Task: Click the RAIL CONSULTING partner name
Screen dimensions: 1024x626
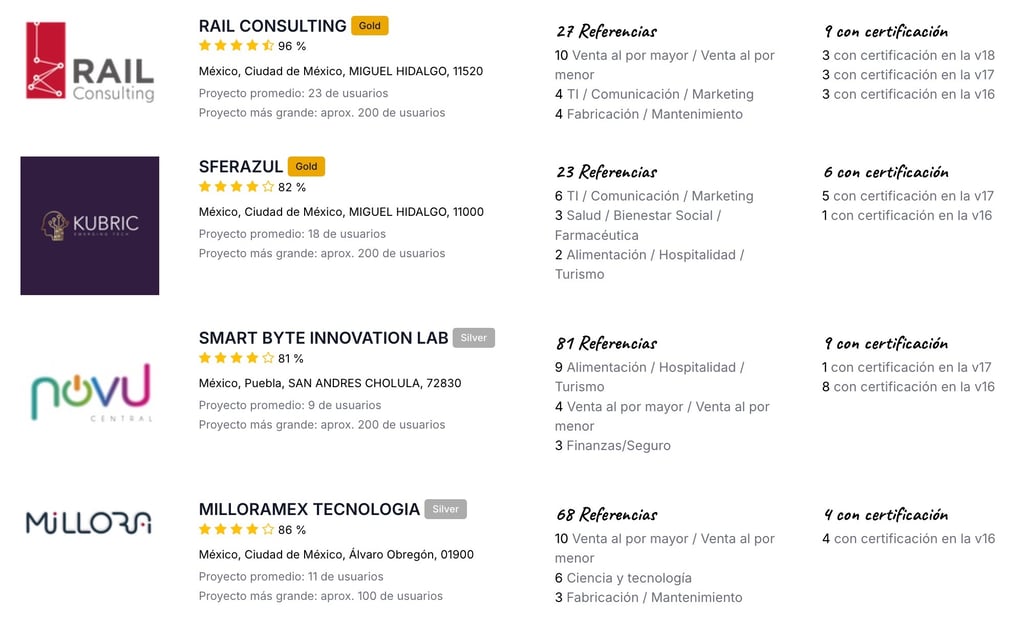Action: (x=272, y=26)
